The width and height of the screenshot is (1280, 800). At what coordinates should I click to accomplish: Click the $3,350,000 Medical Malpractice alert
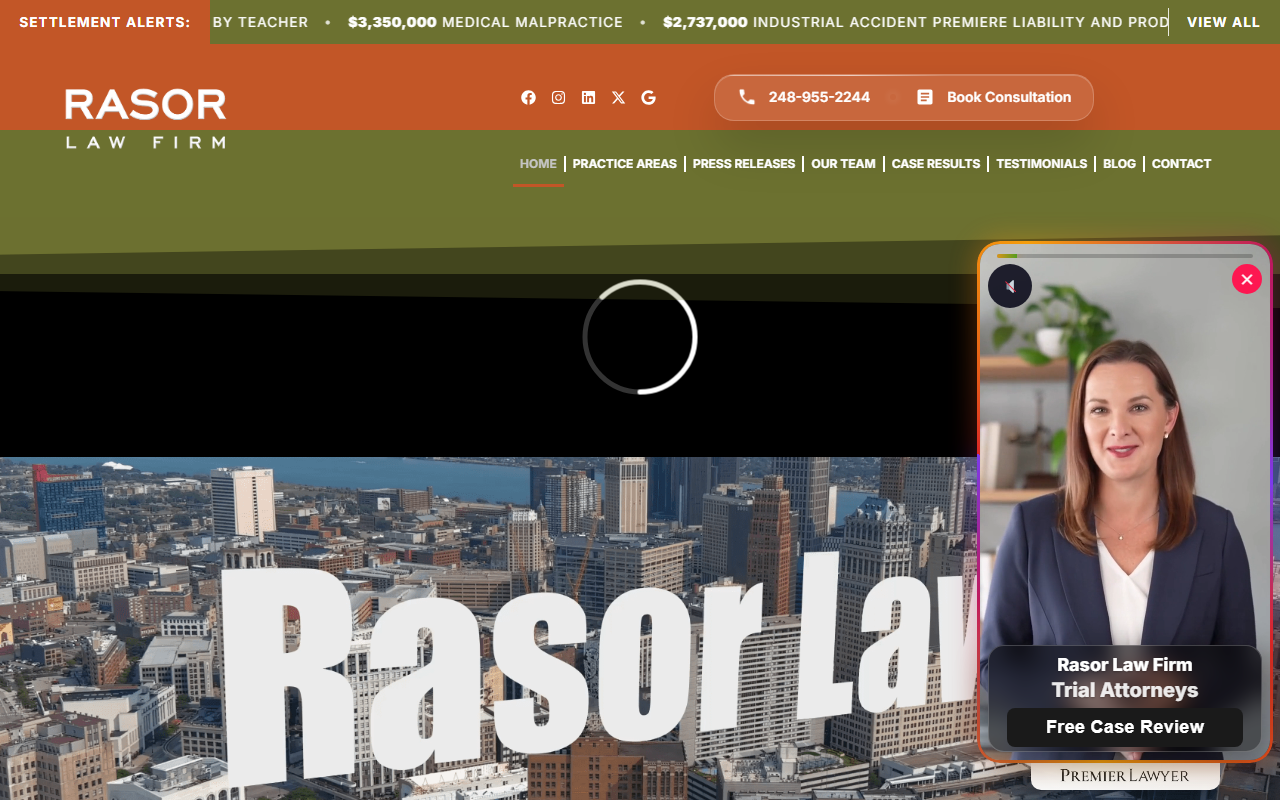tap(485, 22)
